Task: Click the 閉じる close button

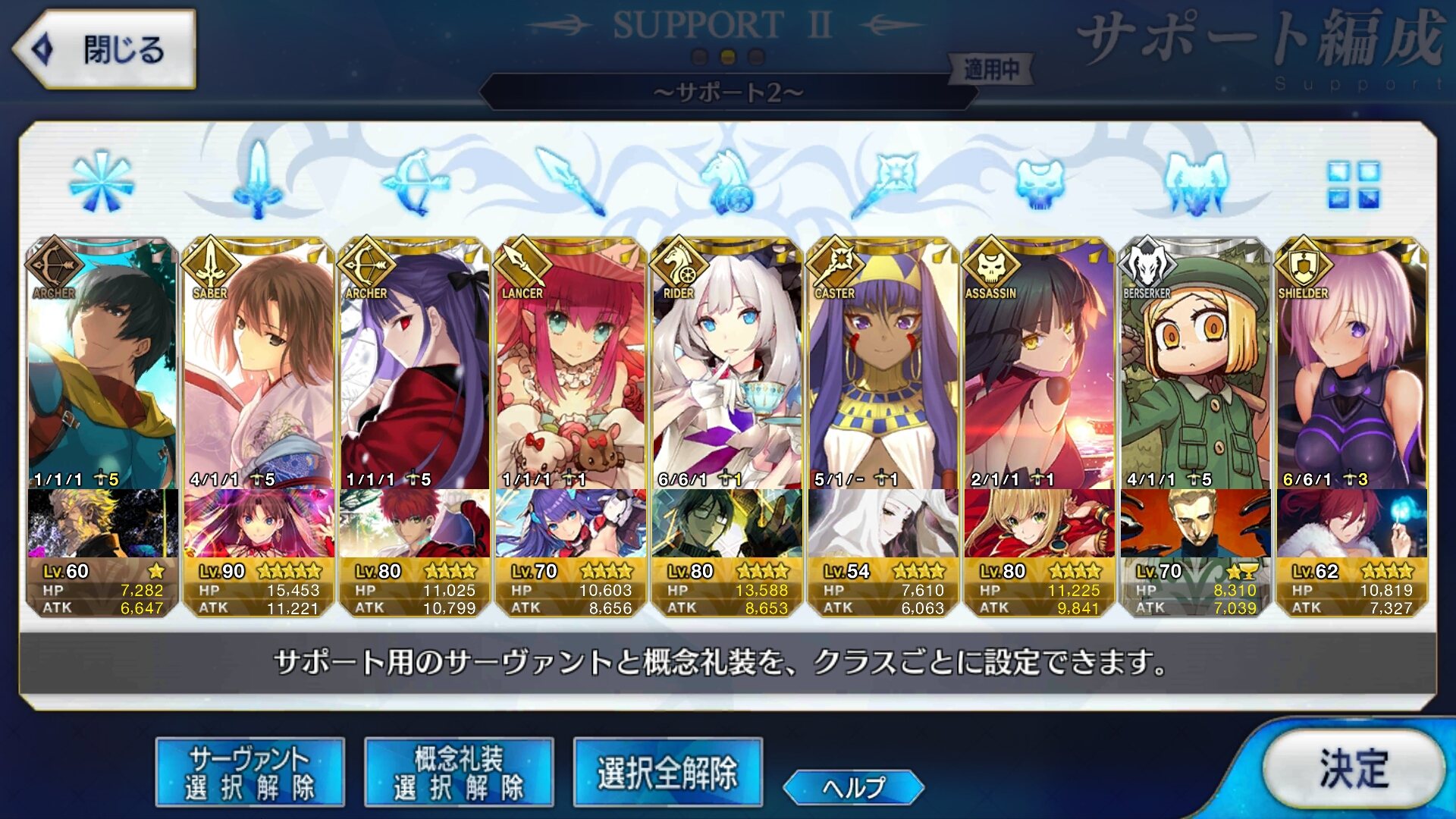Action: [104, 49]
